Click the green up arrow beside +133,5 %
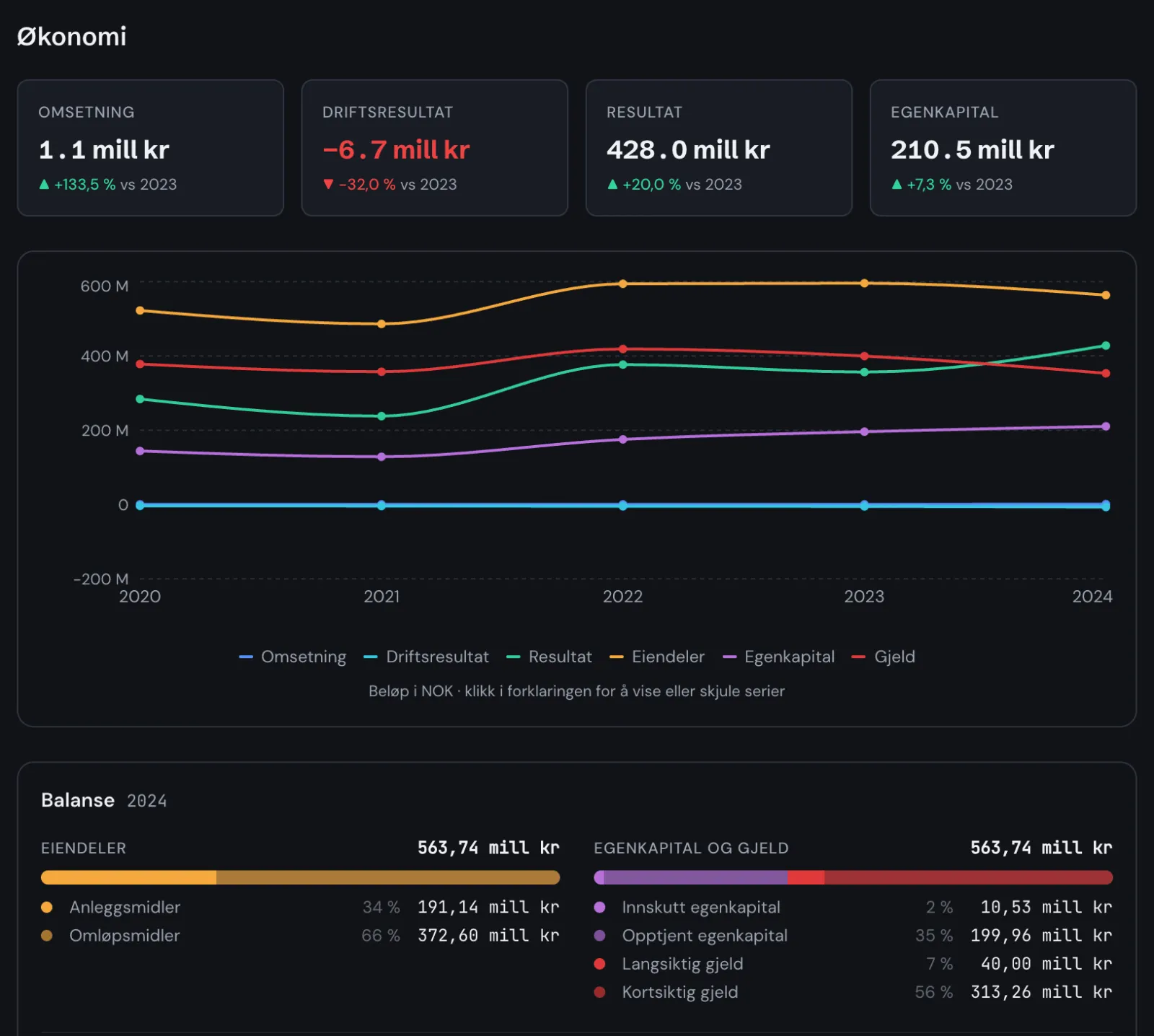Image resolution: width=1154 pixels, height=1036 pixels. pos(44,184)
